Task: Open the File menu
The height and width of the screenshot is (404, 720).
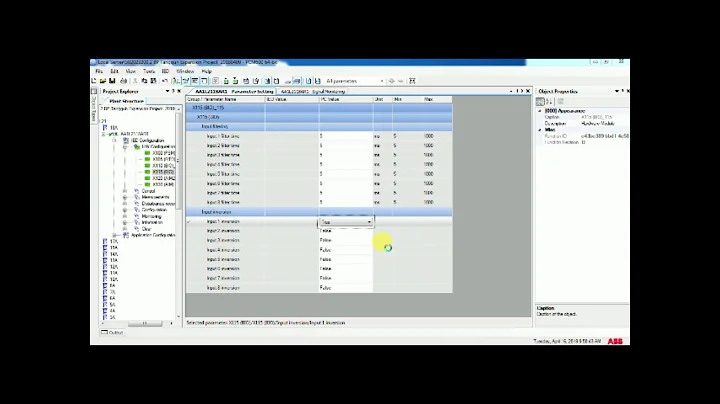Action: click(x=99, y=72)
